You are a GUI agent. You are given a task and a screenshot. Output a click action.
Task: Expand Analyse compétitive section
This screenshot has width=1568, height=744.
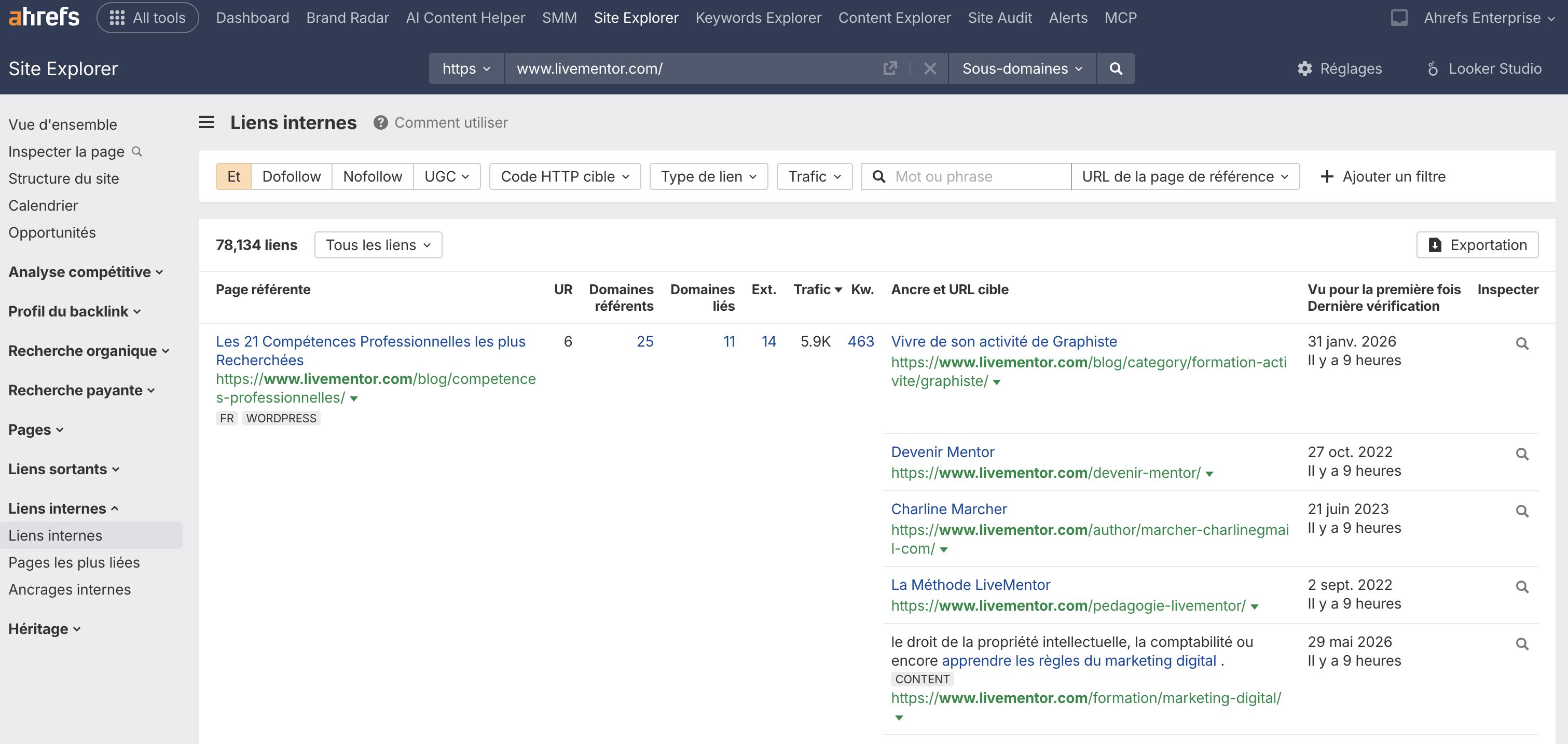pyautogui.click(x=86, y=272)
